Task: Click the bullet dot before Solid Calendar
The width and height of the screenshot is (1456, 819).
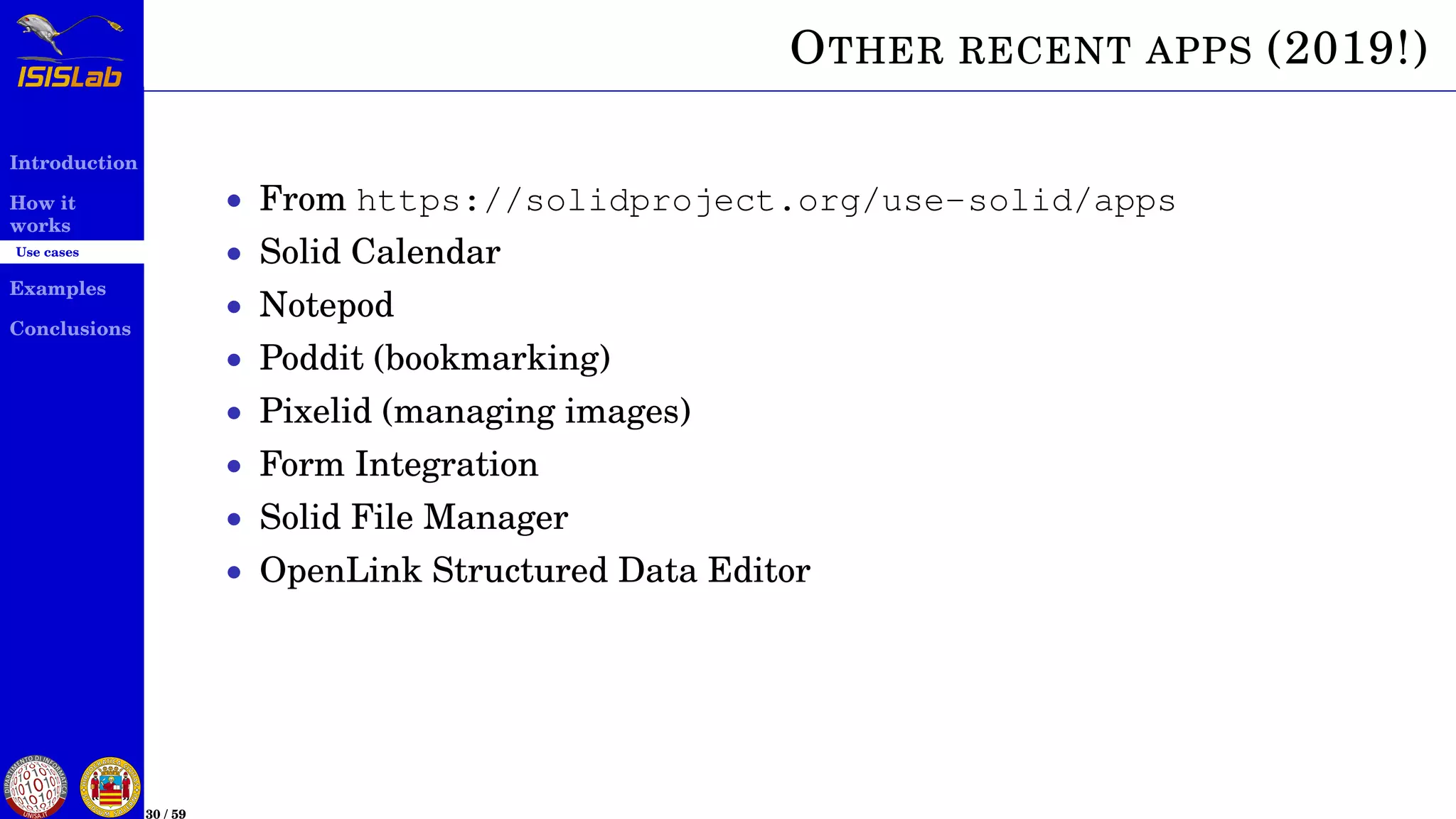Action: 234,254
